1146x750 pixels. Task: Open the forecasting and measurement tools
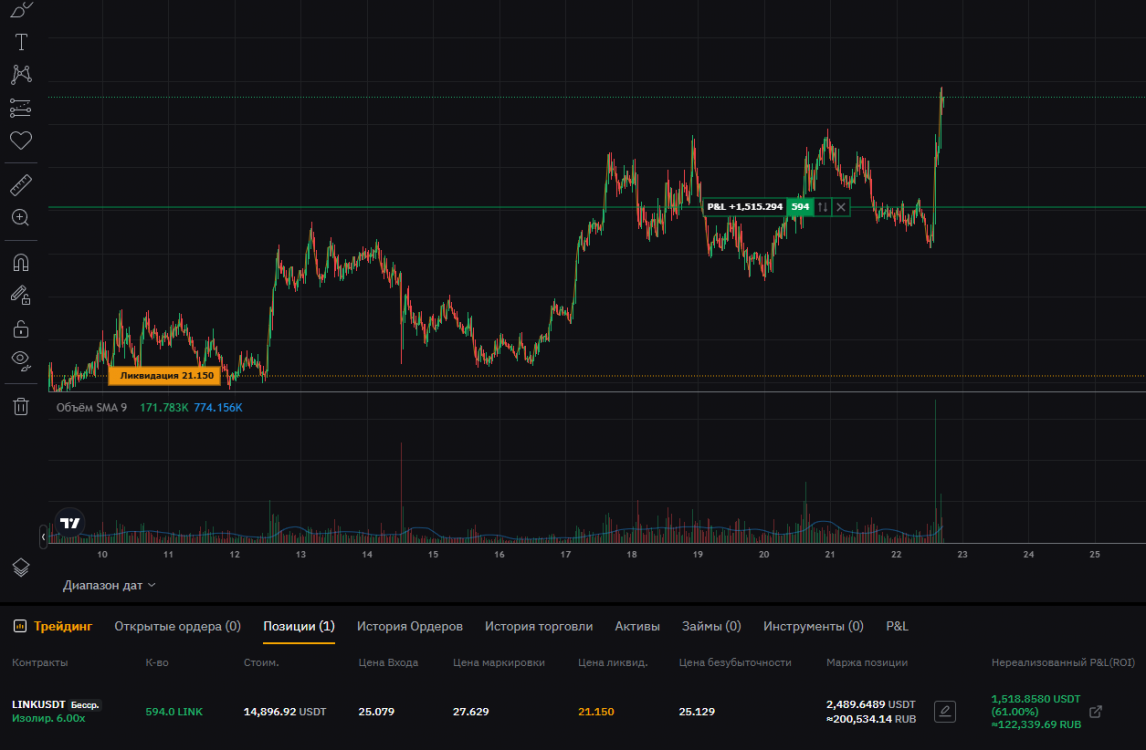[x=21, y=107]
